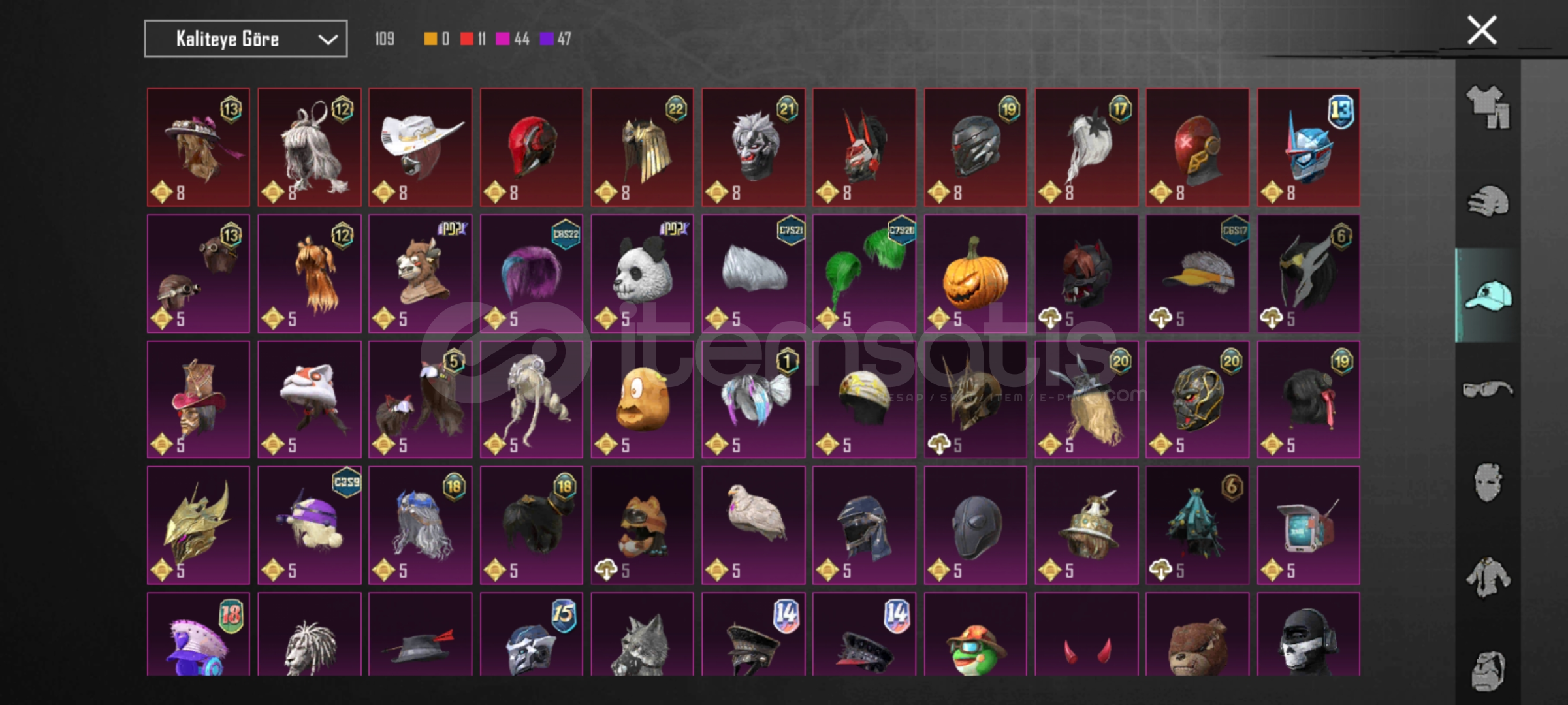The height and width of the screenshot is (705, 1568).
Task: Open the Kaliteye Göre sort dropdown
Action: pos(246,39)
